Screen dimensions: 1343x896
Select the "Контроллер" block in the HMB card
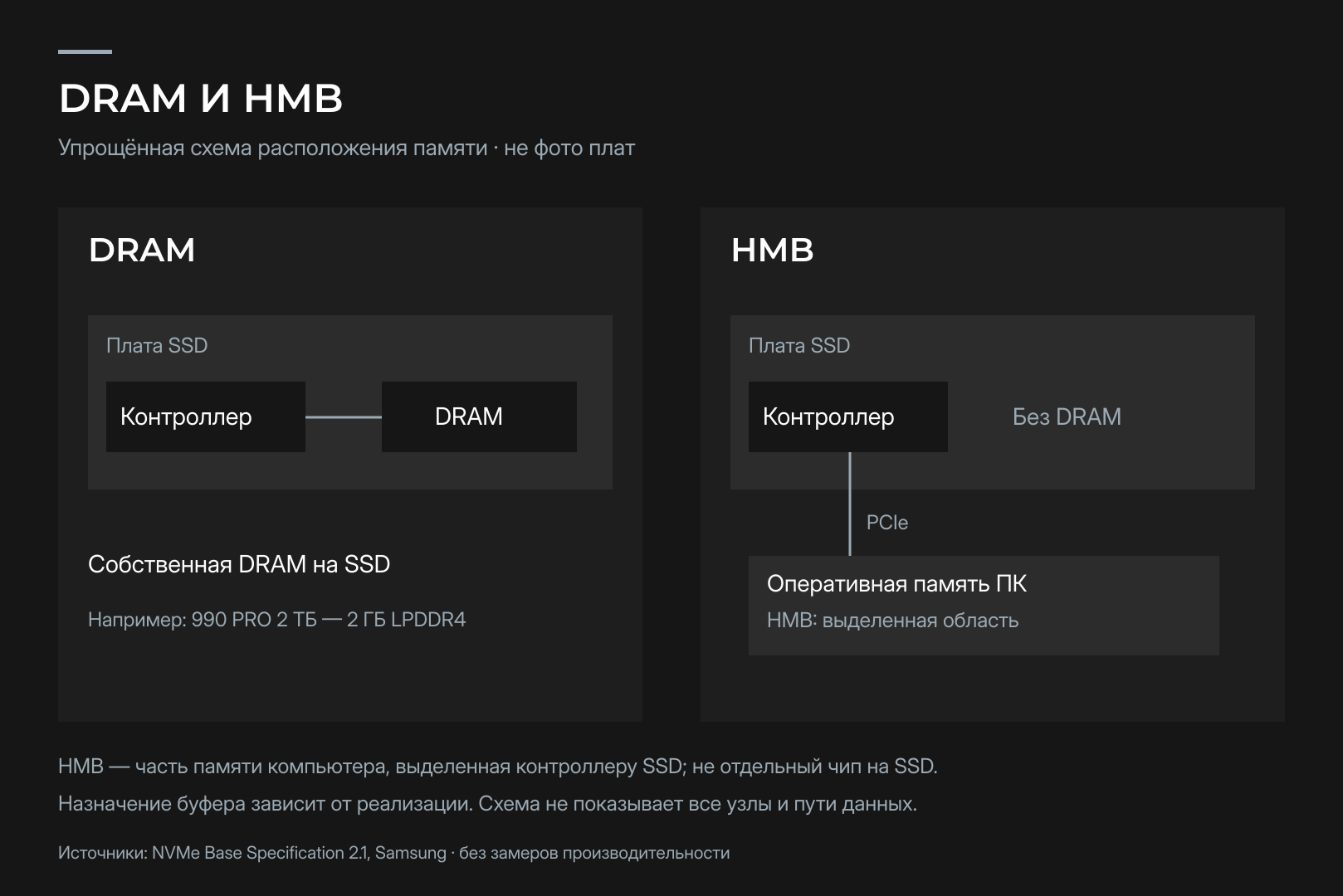[x=848, y=416]
